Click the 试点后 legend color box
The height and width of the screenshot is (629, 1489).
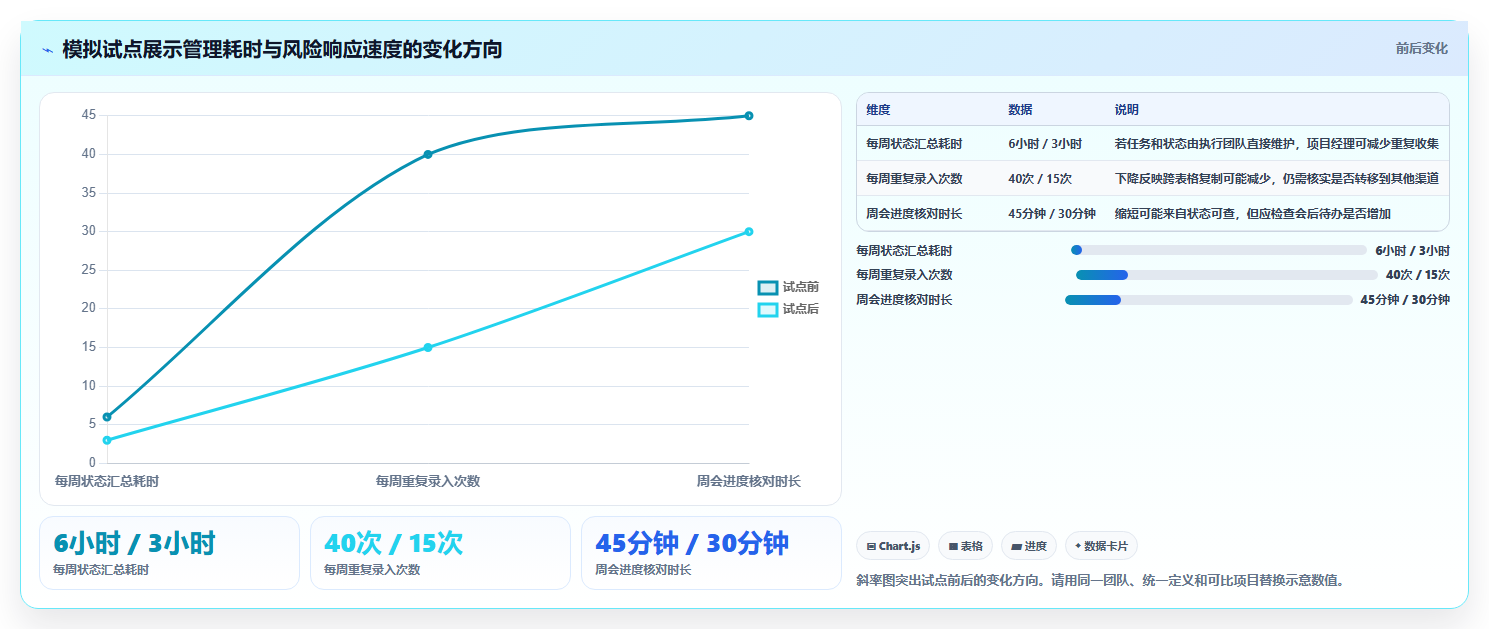768,310
